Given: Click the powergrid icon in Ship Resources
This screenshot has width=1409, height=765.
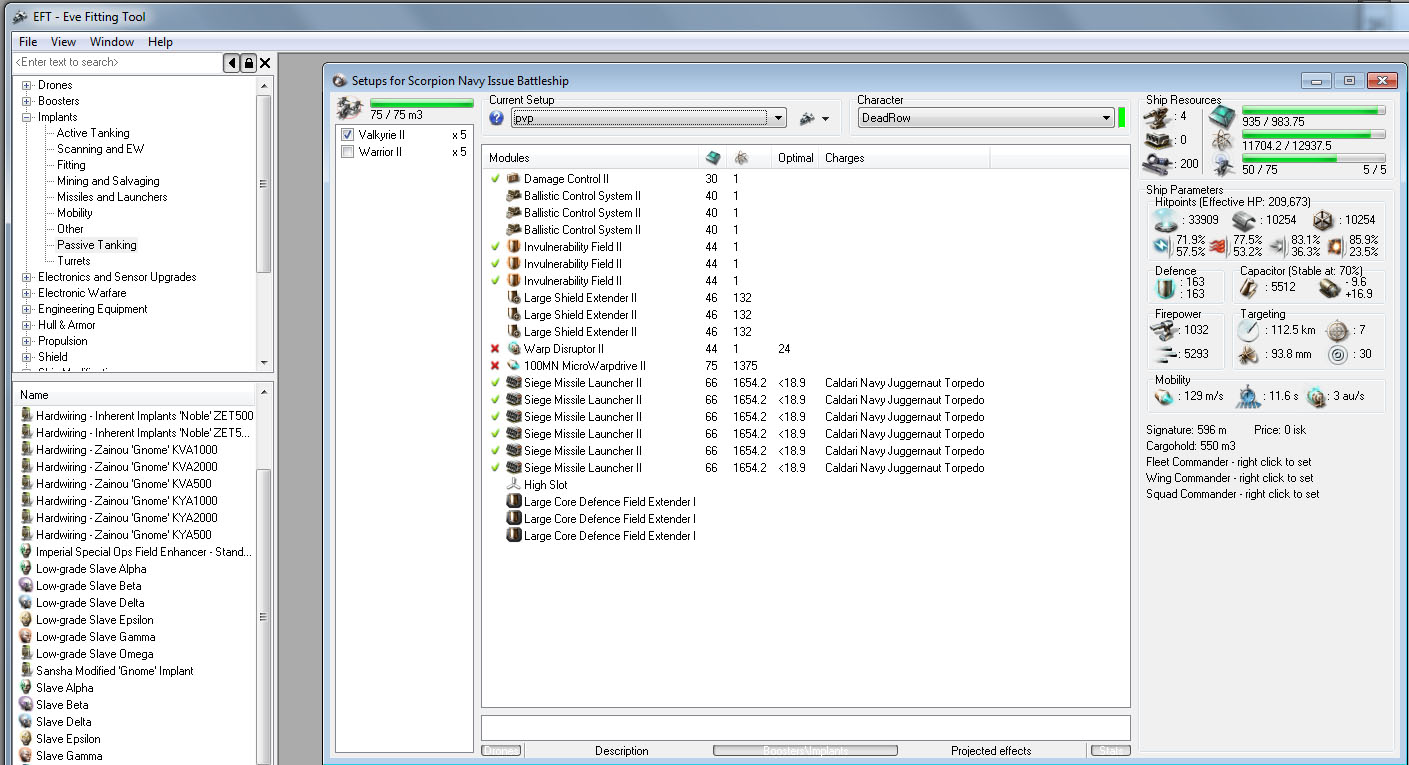Looking at the screenshot, I should (1222, 140).
